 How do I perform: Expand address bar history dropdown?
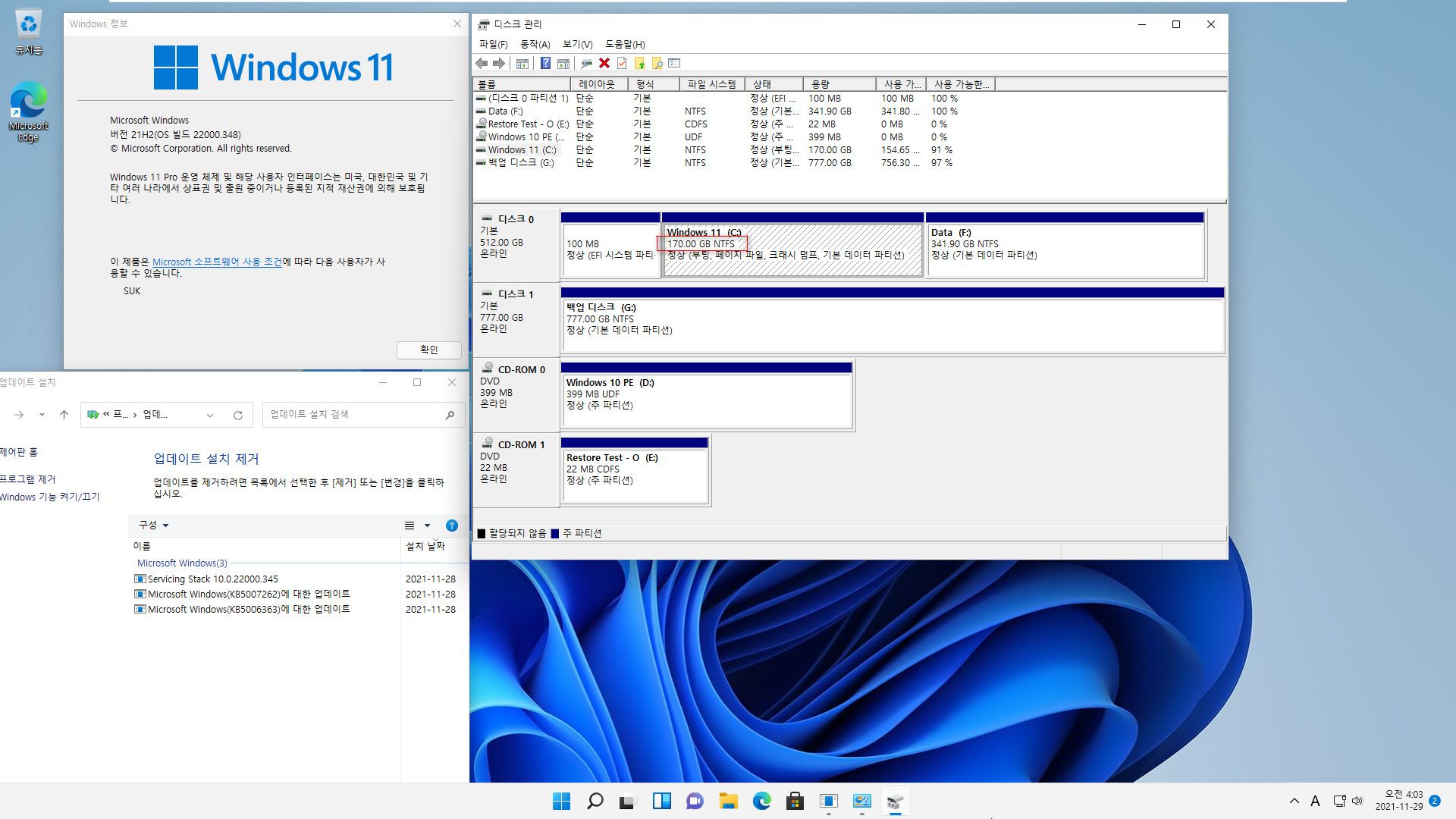tap(210, 415)
